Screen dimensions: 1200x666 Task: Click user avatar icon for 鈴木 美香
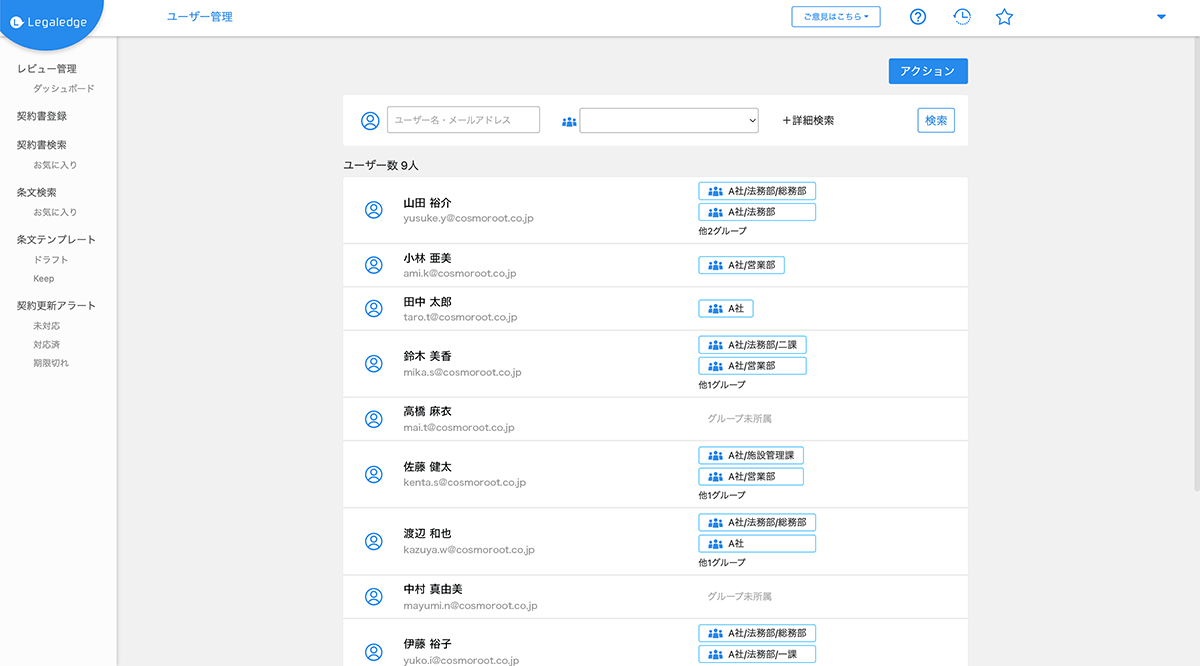pos(373,364)
